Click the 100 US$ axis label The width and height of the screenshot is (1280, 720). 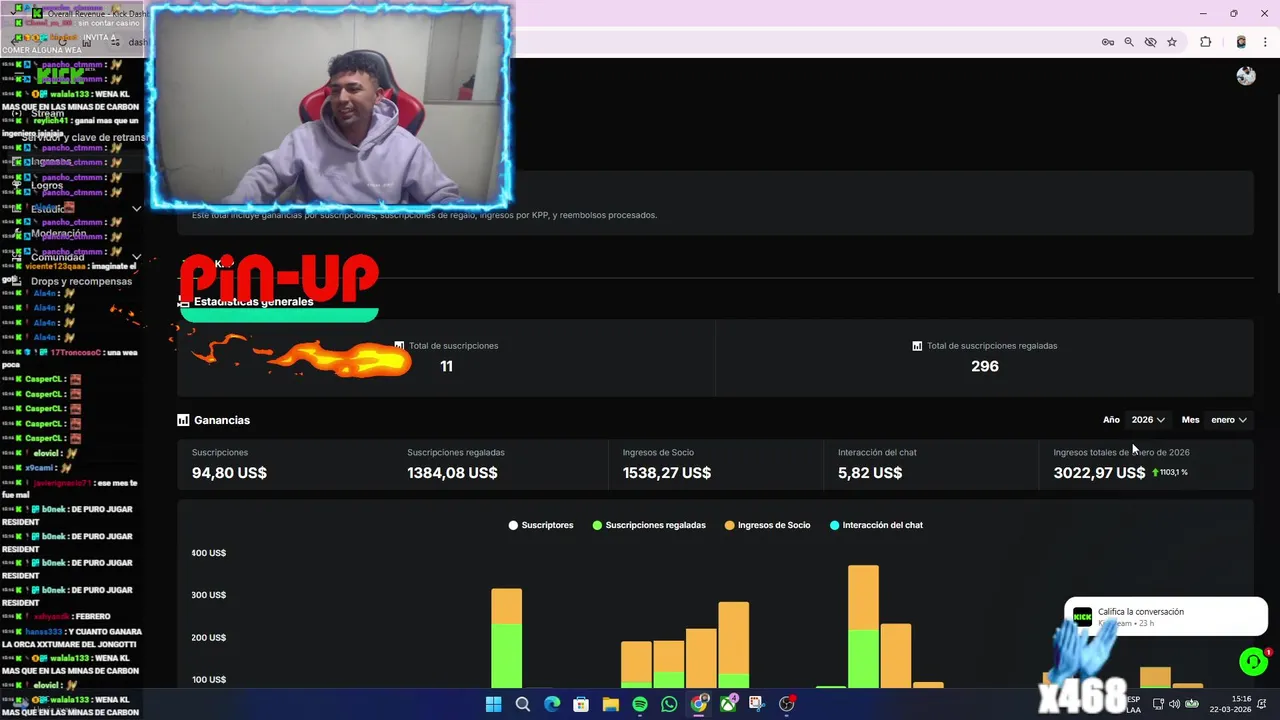tap(209, 680)
